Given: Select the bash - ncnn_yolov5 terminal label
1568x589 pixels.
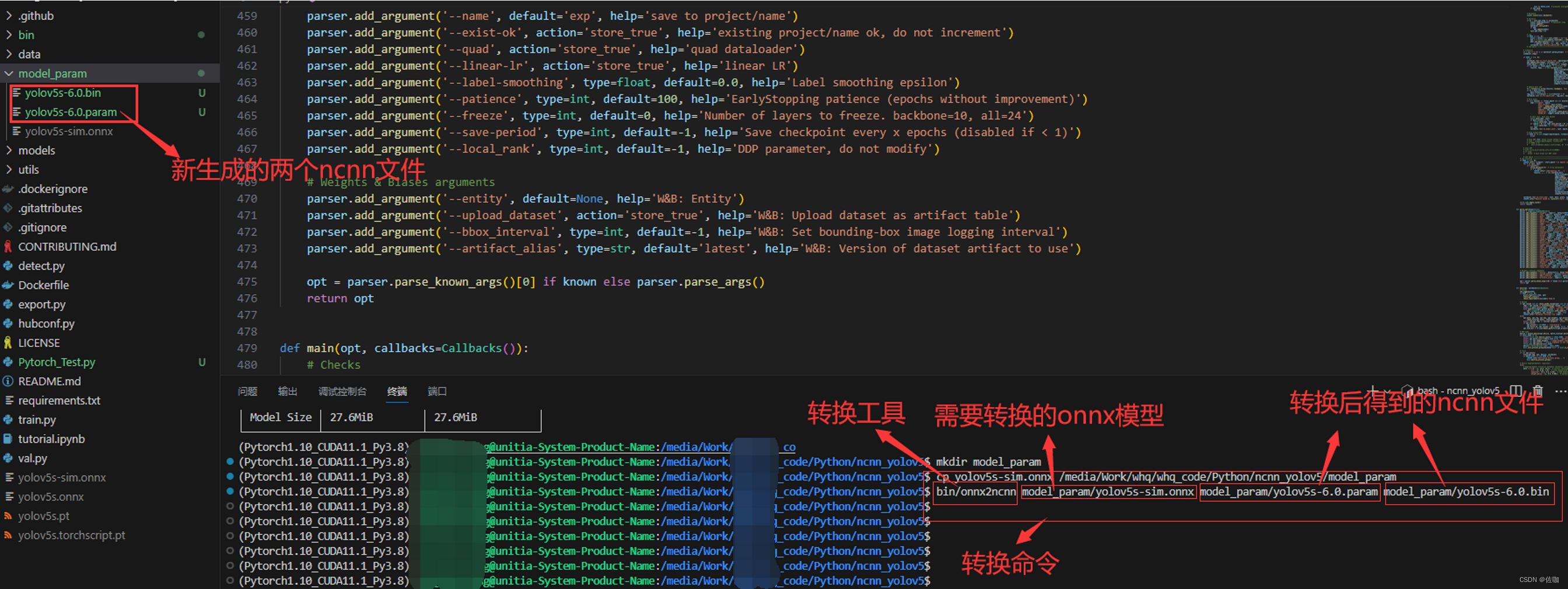Looking at the screenshot, I should [x=1458, y=391].
